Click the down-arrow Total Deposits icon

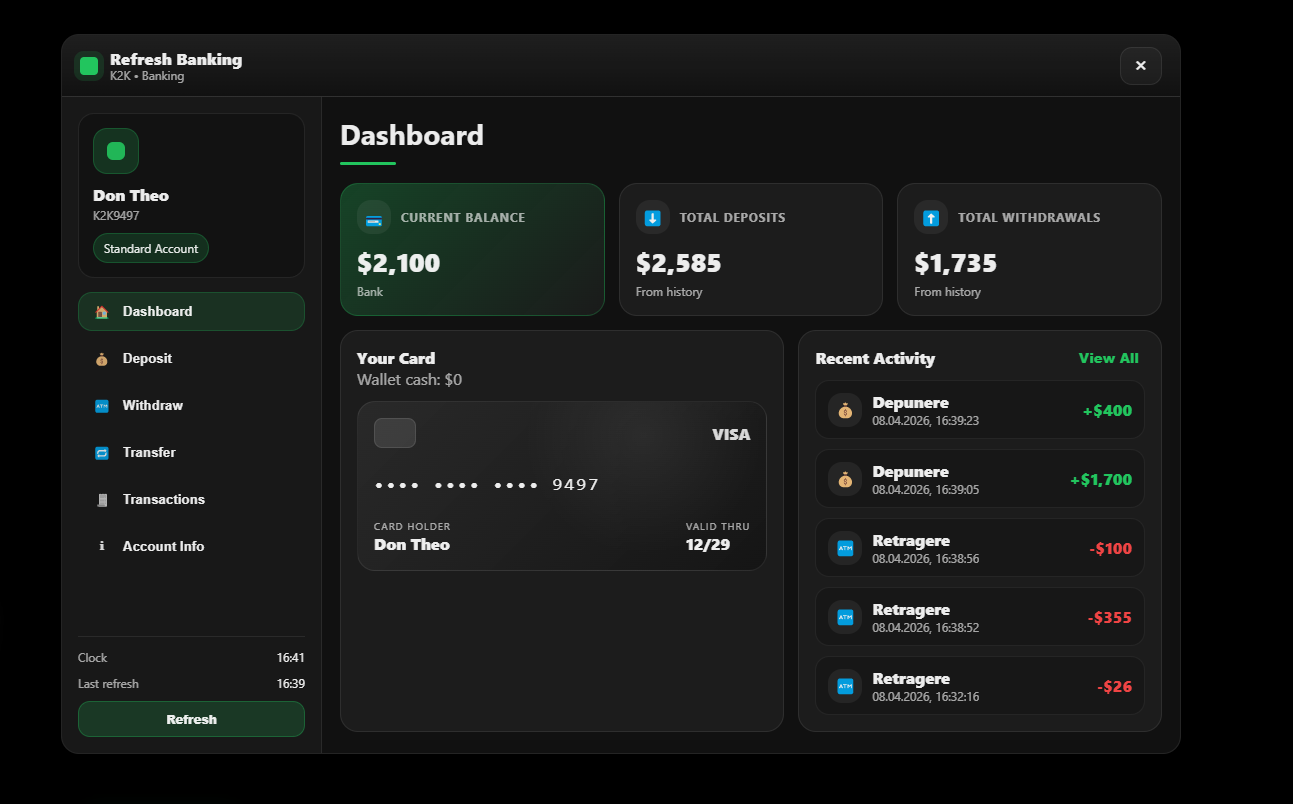pos(653,218)
